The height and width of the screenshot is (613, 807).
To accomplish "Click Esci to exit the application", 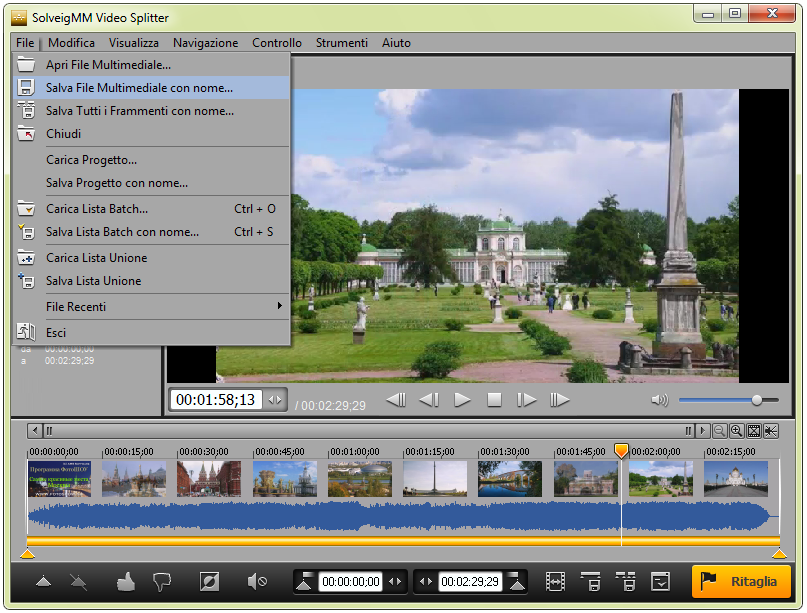I will point(151,332).
